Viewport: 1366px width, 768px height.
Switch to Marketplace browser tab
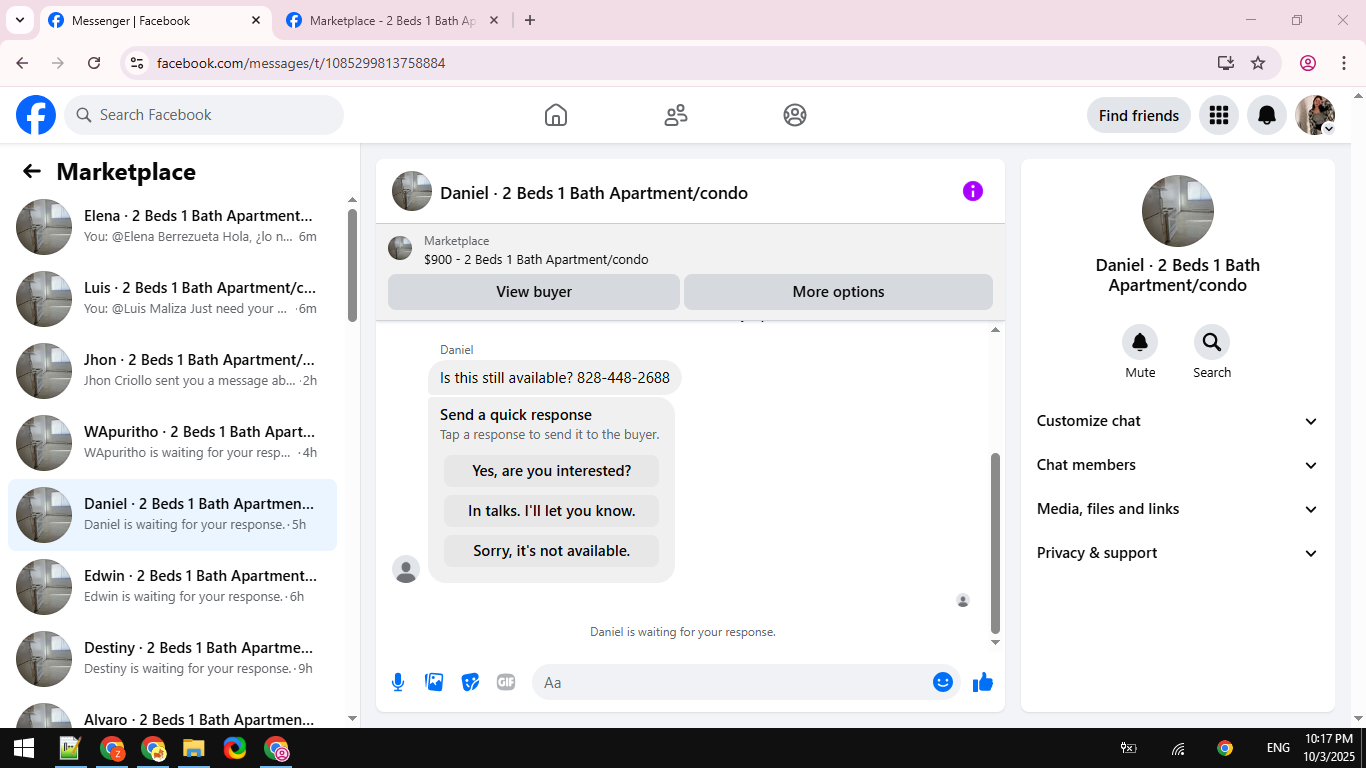point(392,21)
